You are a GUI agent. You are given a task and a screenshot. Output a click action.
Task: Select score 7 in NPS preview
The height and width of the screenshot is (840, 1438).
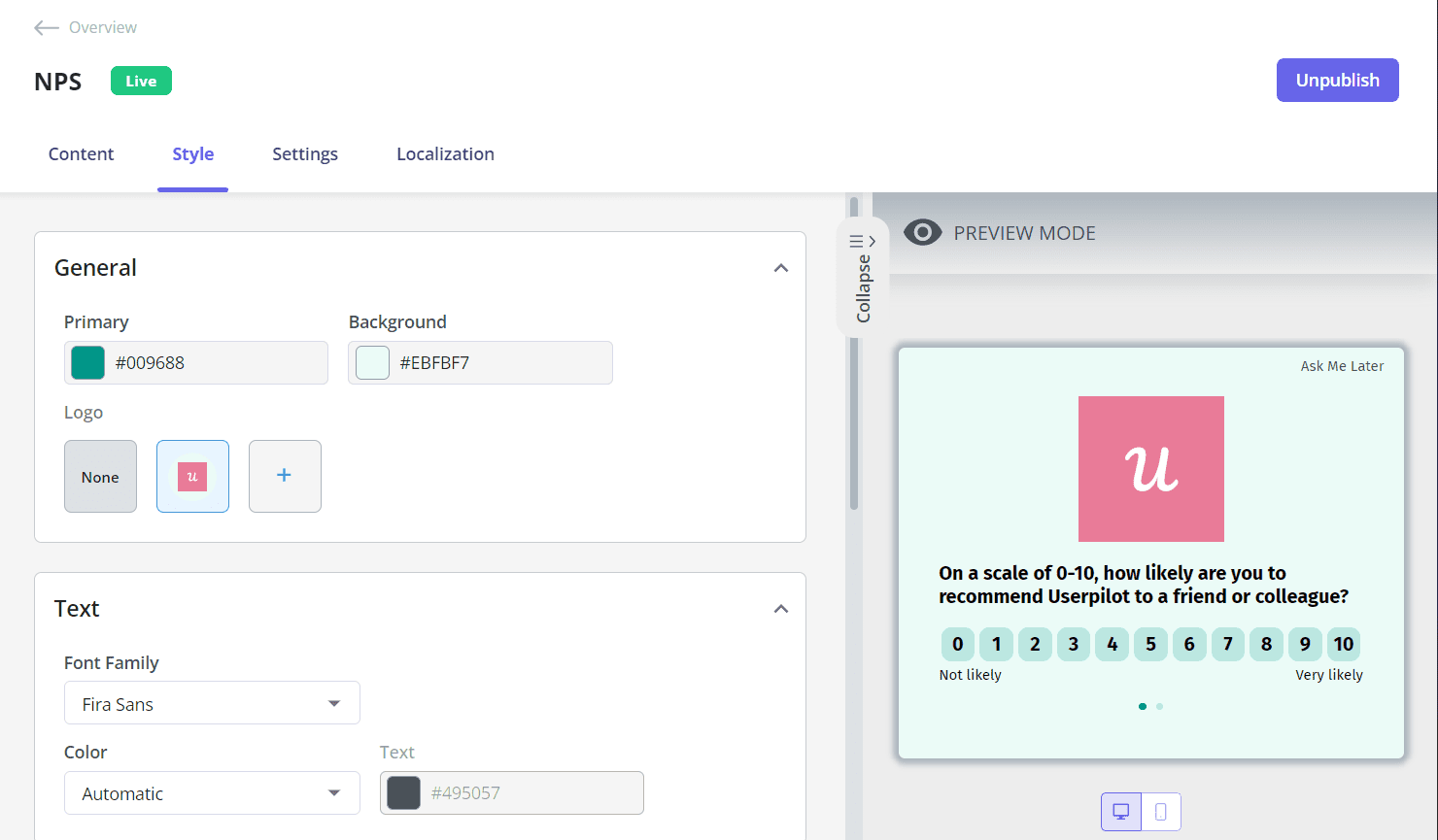pyautogui.click(x=1228, y=644)
